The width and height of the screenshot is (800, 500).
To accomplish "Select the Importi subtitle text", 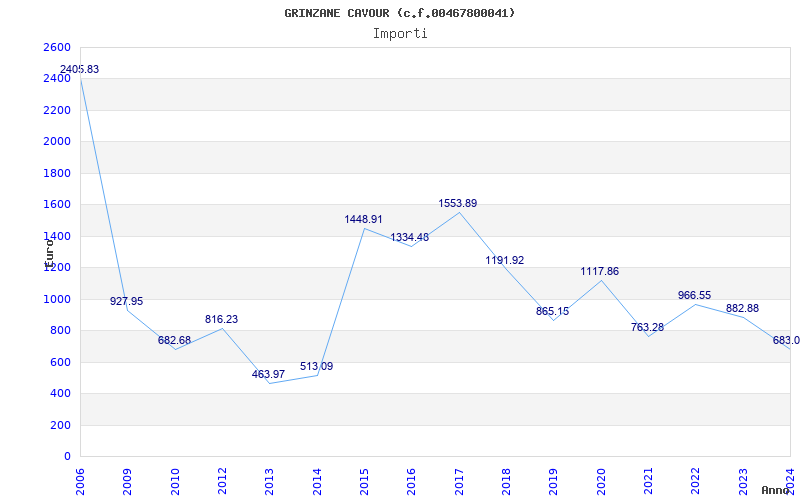I will pyautogui.click(x=400, y=33).
